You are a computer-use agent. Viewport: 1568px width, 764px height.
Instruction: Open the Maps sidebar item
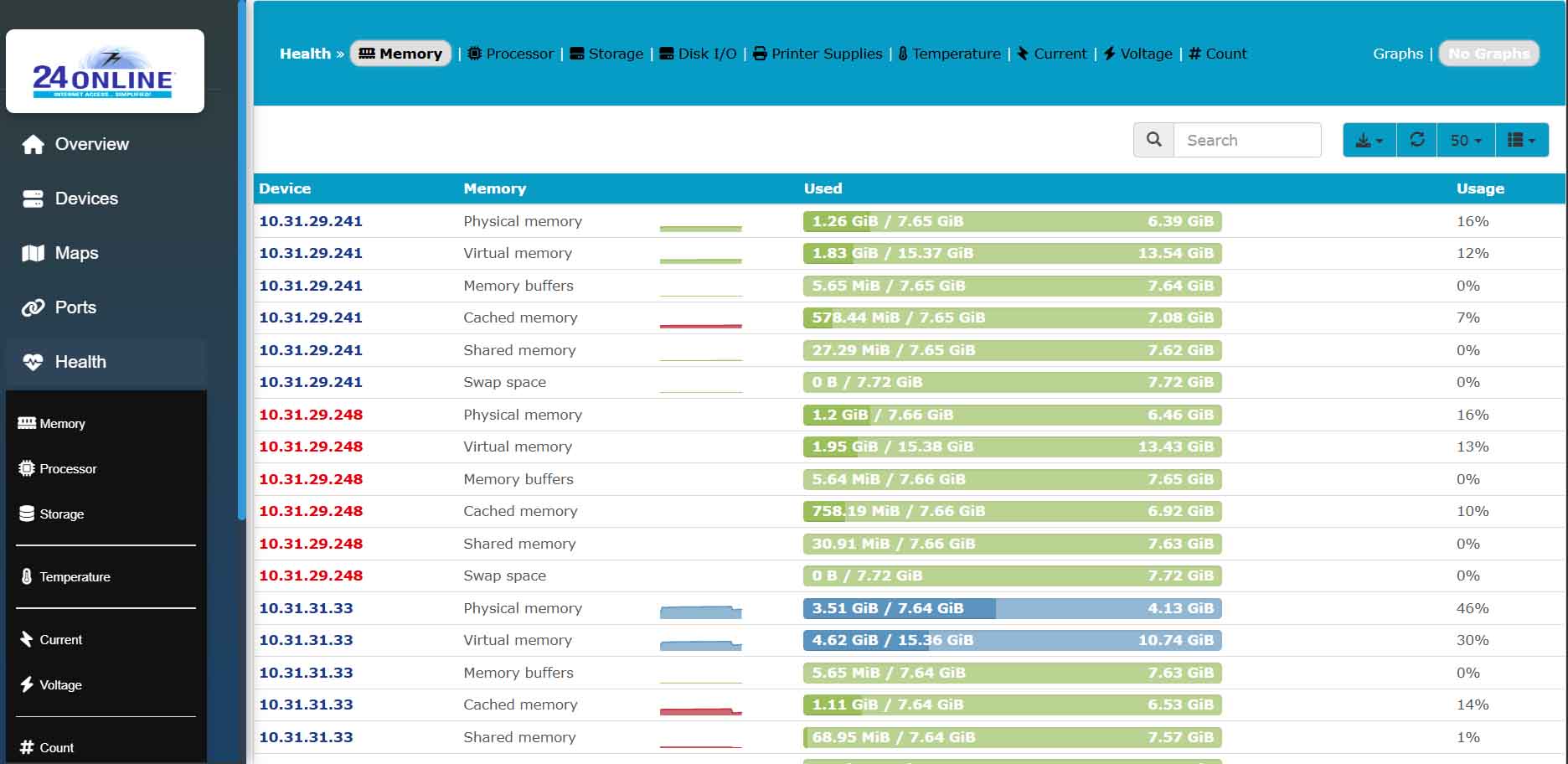tap(76, 253)
